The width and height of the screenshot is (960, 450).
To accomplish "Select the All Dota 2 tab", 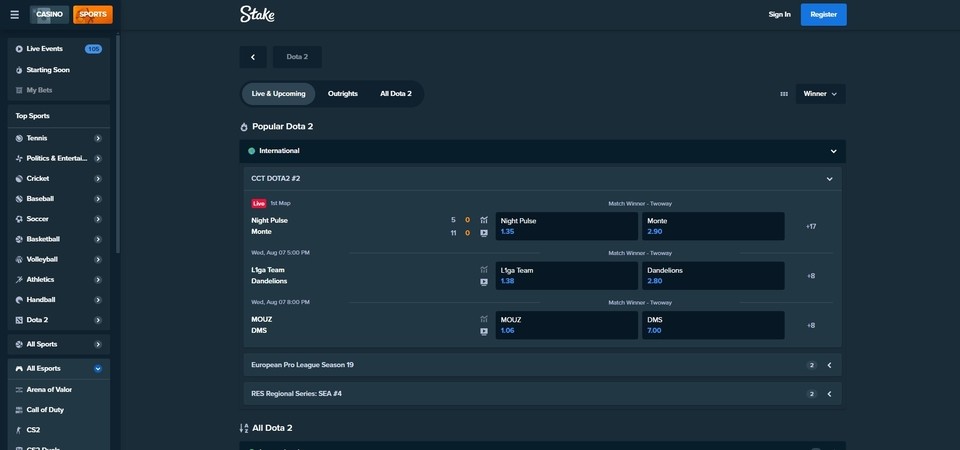I will pos(396,94).
